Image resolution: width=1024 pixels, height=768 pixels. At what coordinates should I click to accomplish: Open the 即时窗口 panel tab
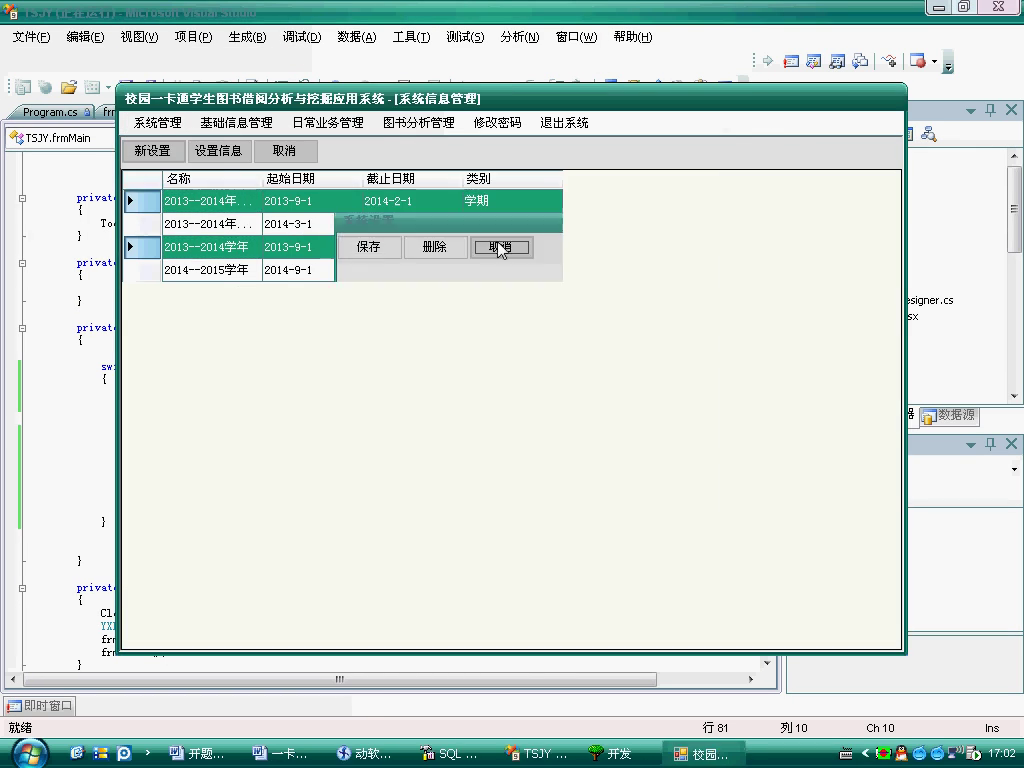[40, 706]
